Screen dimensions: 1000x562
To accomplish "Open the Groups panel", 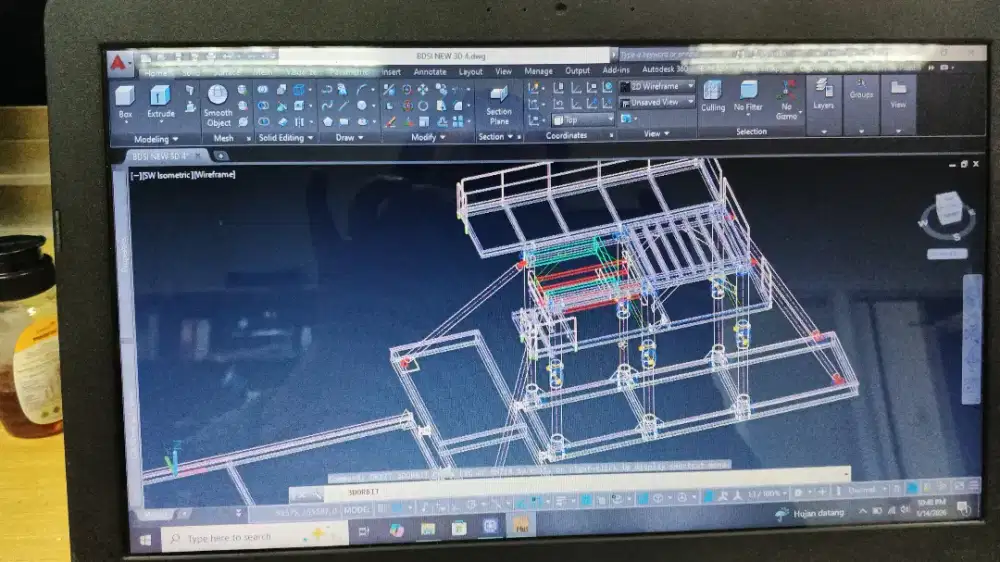I will (861, 94).
